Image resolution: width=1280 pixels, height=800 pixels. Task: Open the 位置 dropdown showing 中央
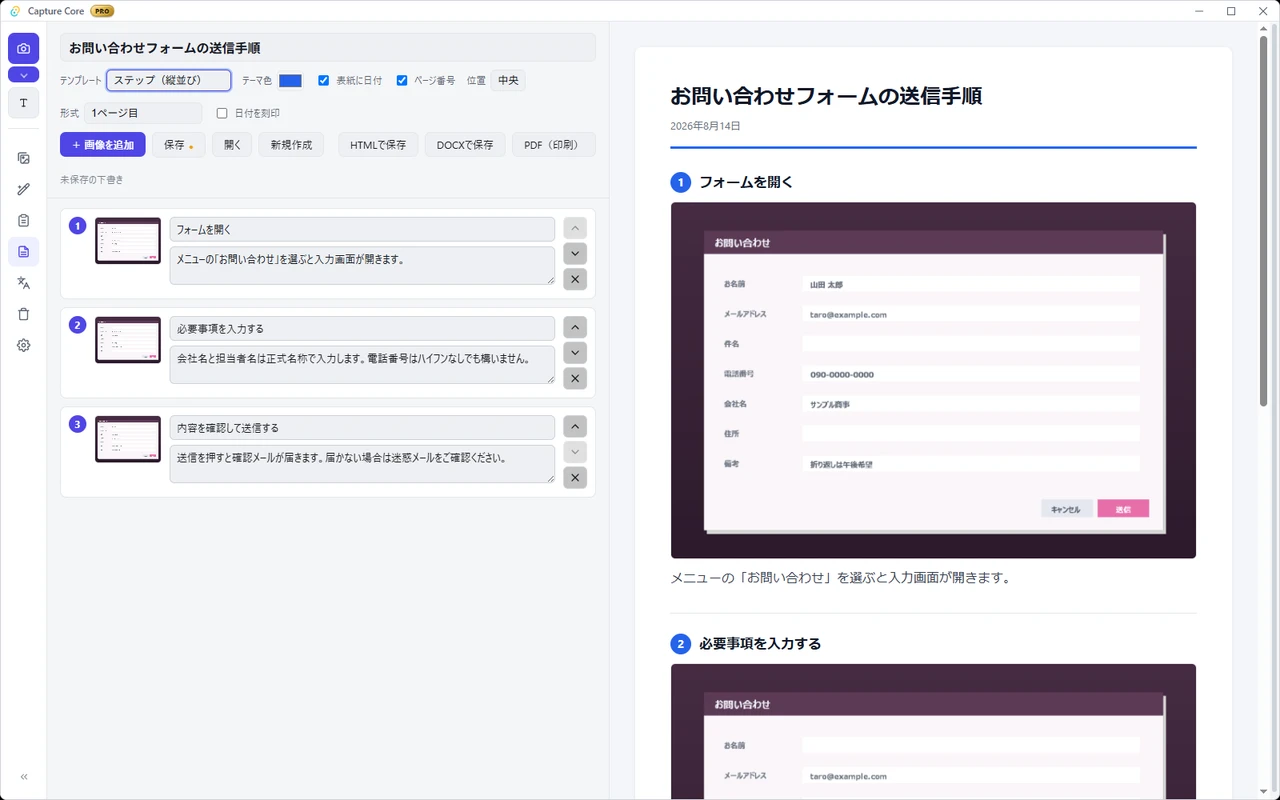pyautogui.click(x=508, y=80)
